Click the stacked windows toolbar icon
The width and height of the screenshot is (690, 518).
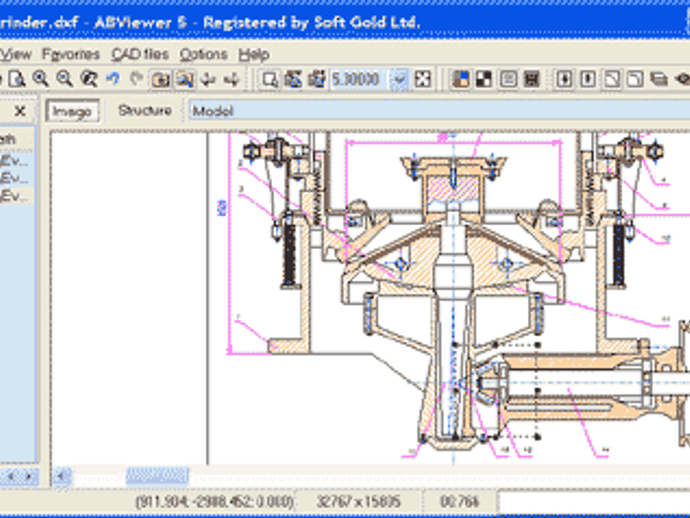point(659,80)
